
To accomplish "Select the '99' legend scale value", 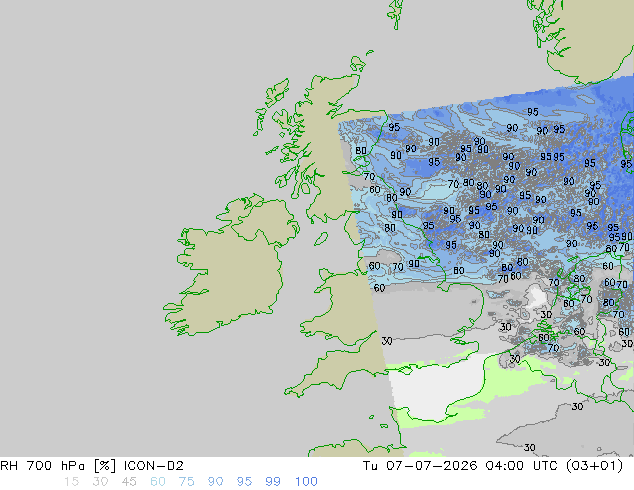I will [x=273, y=482].
